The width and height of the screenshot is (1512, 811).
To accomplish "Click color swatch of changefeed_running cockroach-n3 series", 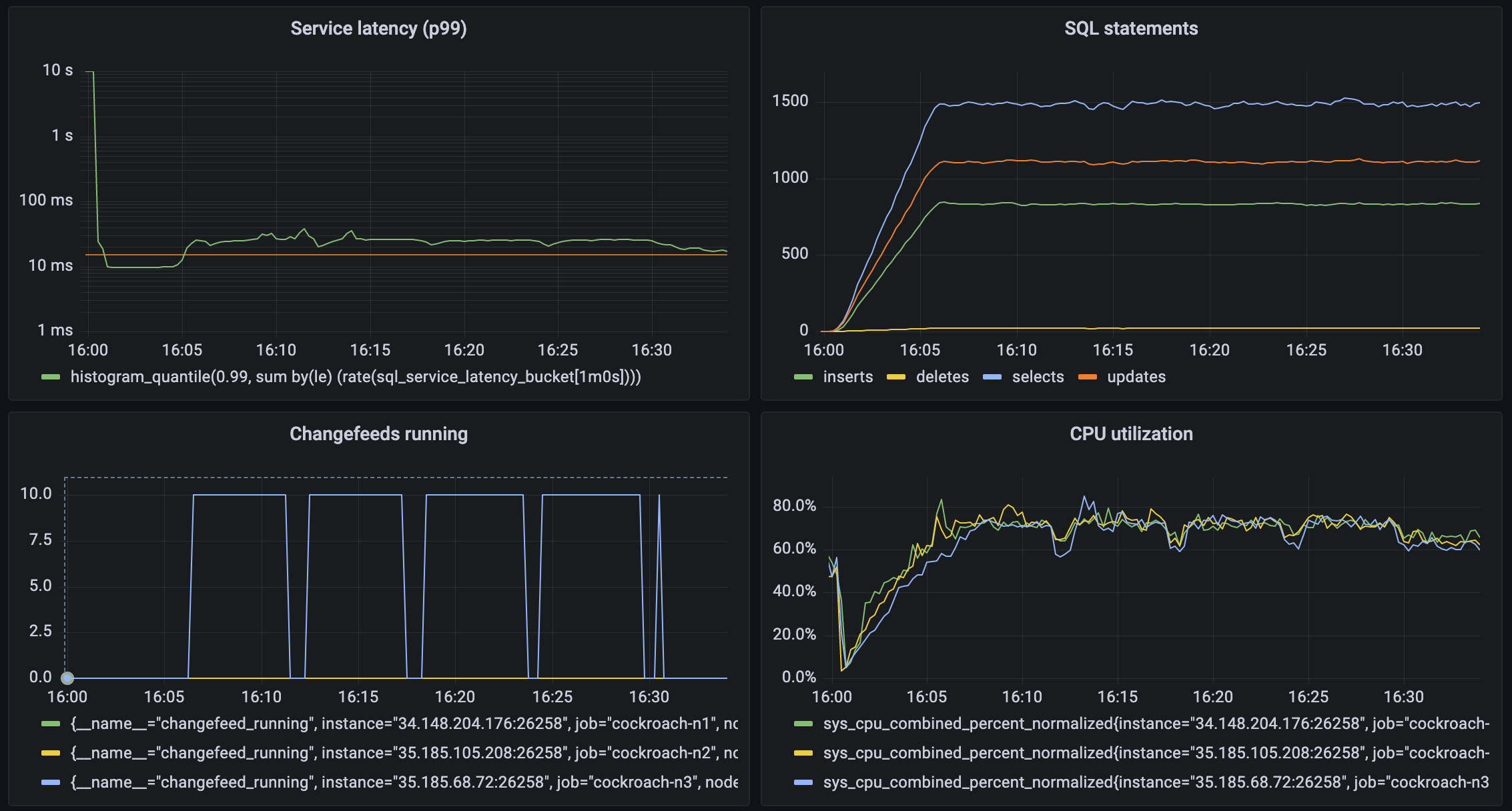I will (x=51, y=783).
